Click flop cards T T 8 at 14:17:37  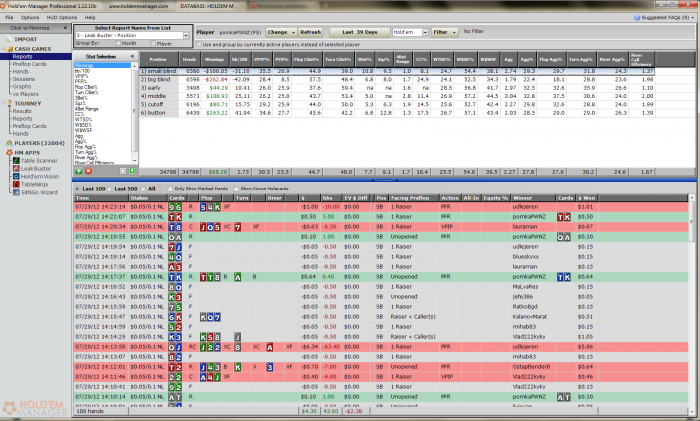(x=210, y=277)
